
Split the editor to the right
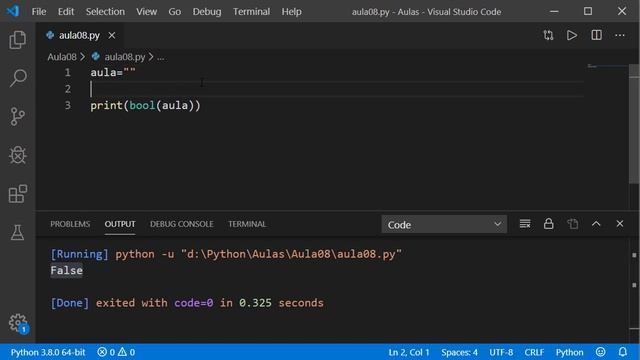596,35
